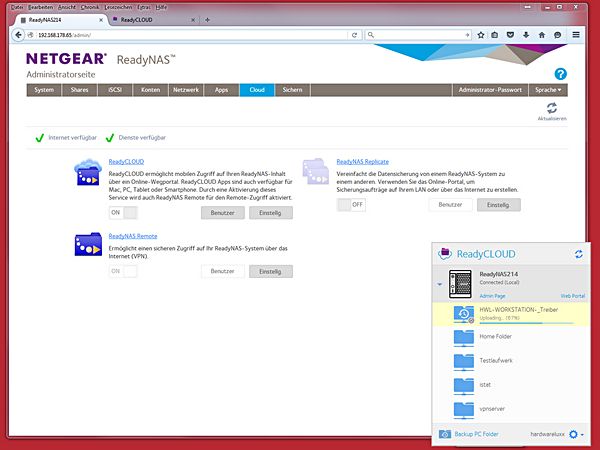
Task: Open the Lesezeichen menu
Action: coord(118,7)
